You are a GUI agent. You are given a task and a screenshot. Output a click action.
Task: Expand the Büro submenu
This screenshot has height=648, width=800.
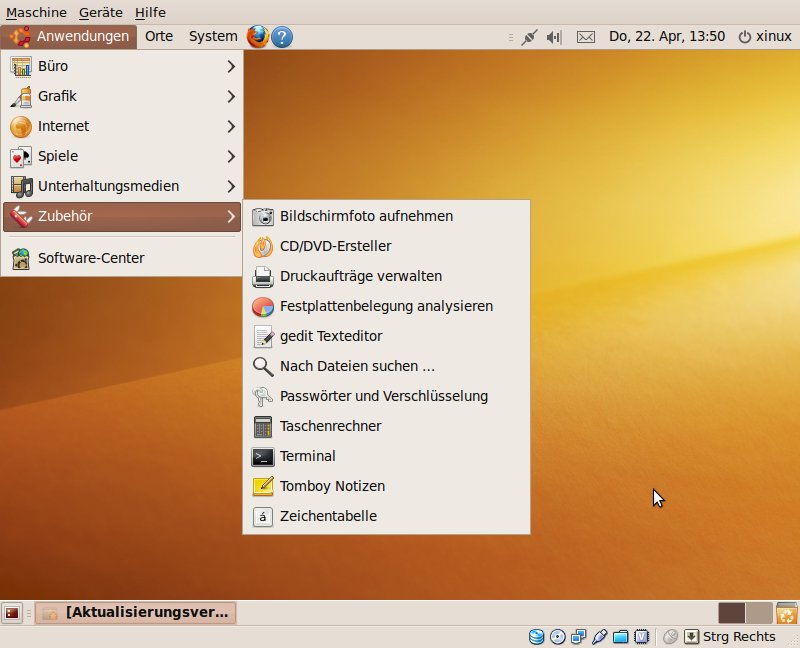click(x=120, y=66)
